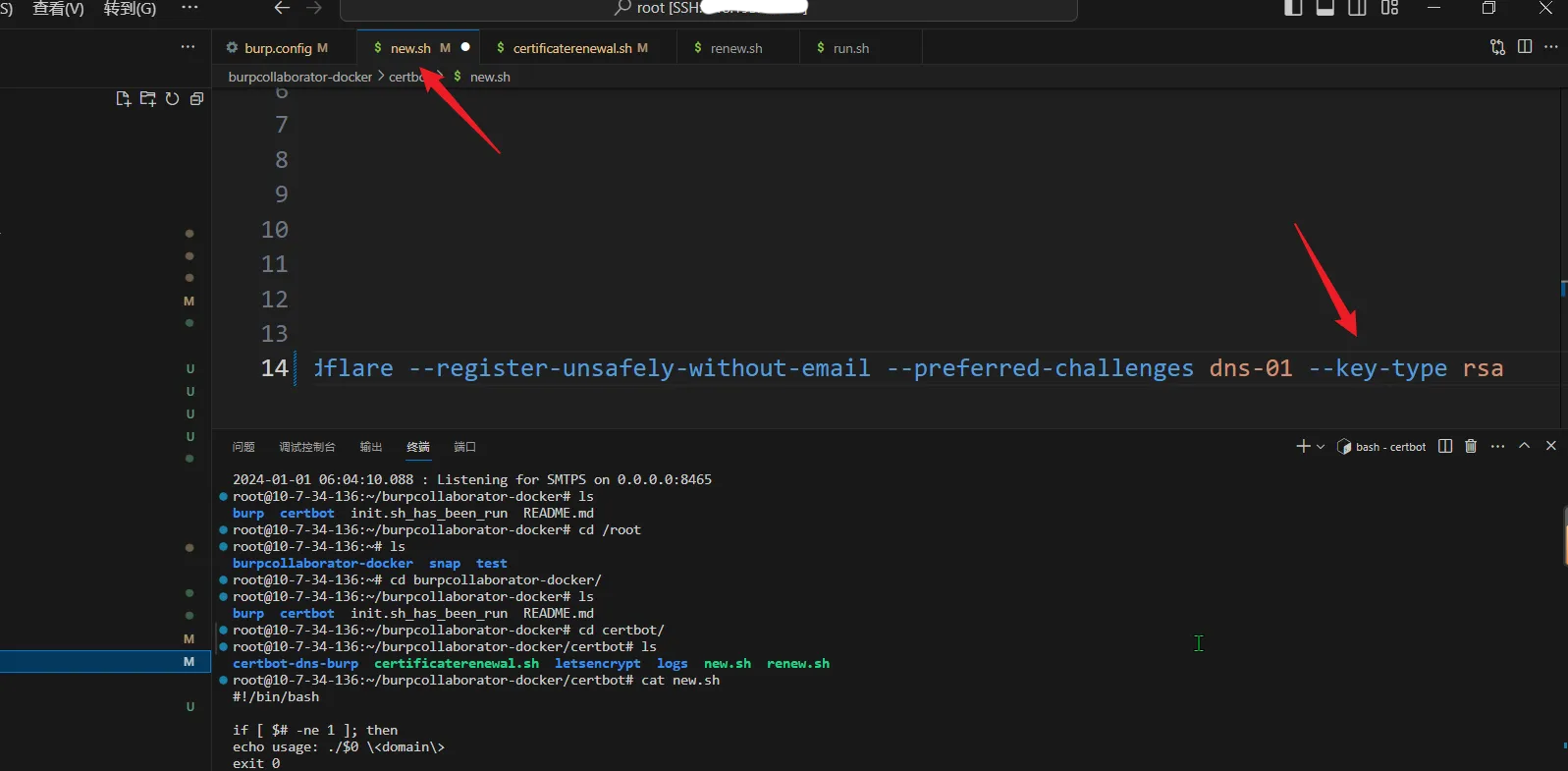Open the 输出 panel tab
1568x771 pixels.
click(x=370, y=447)
